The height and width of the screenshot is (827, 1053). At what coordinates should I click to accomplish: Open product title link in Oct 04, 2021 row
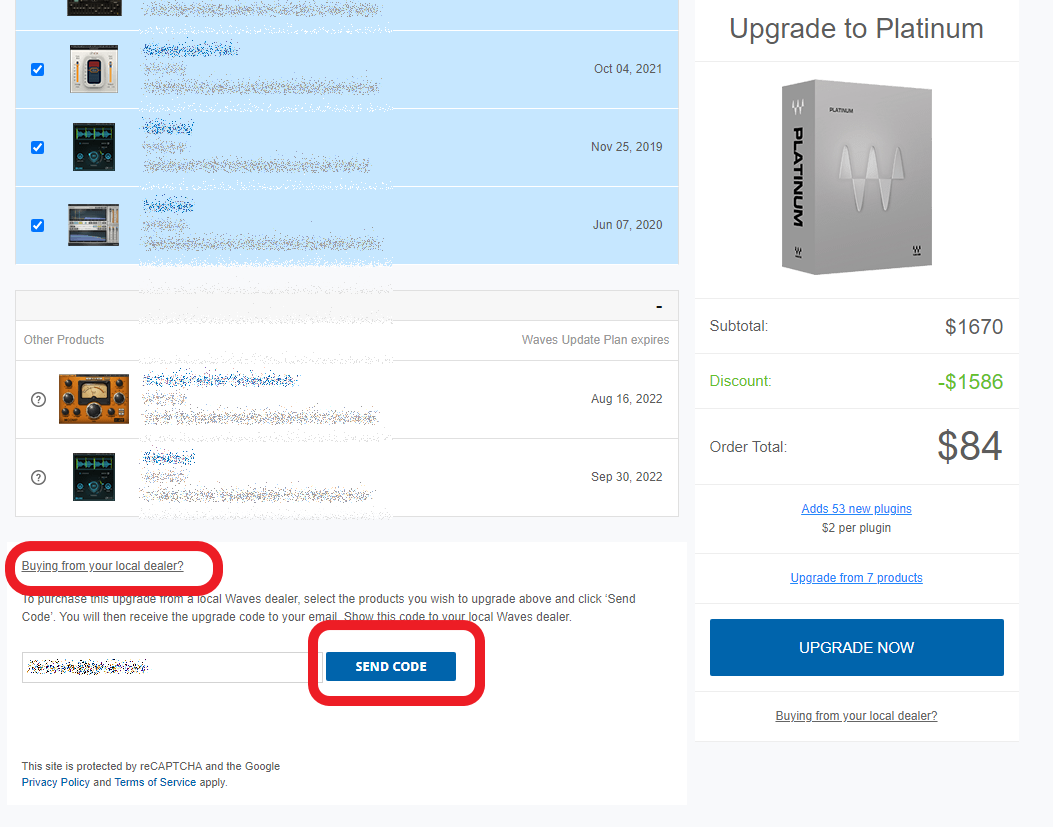(x=191, y=49)
